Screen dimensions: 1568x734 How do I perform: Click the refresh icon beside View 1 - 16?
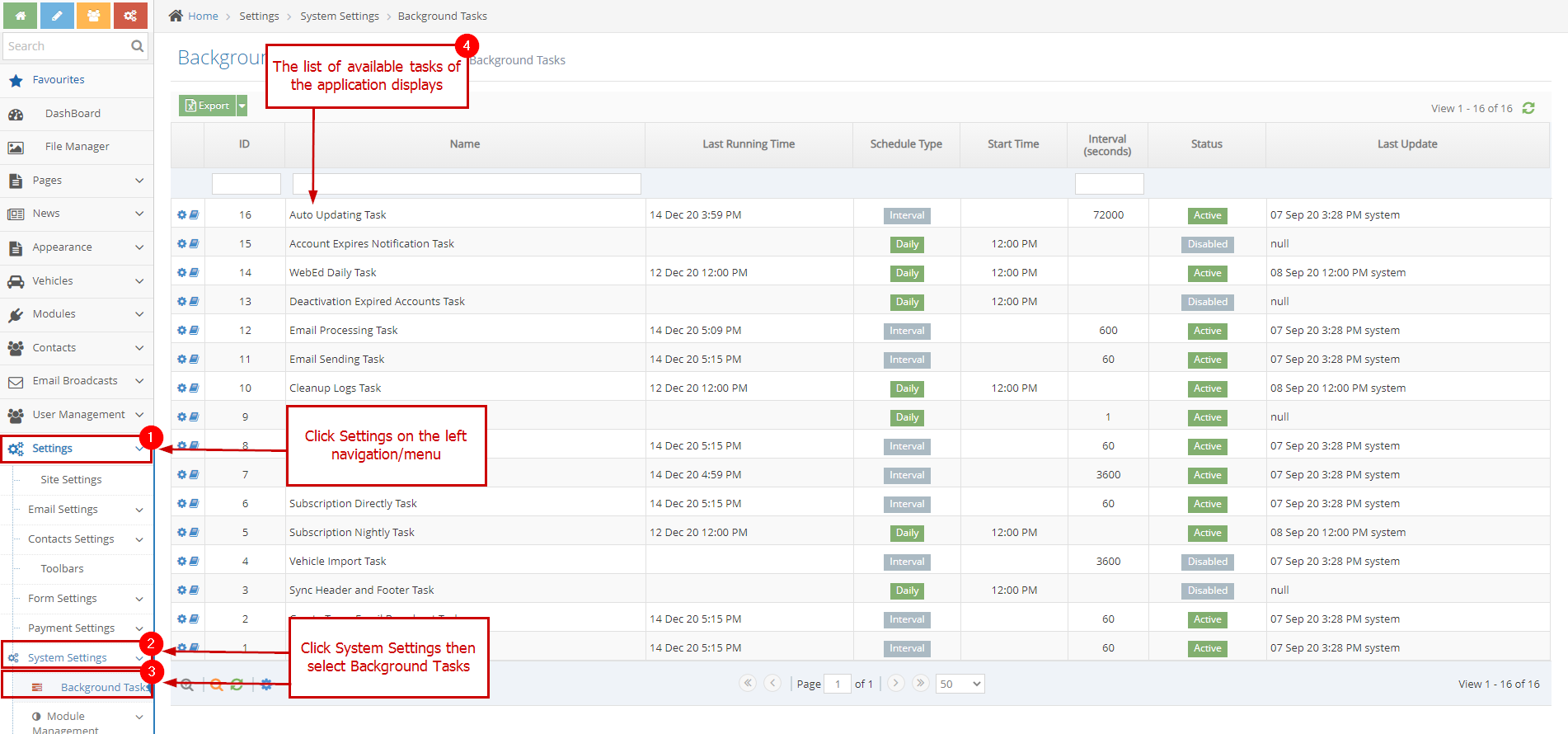click(x=1528, y=109)
